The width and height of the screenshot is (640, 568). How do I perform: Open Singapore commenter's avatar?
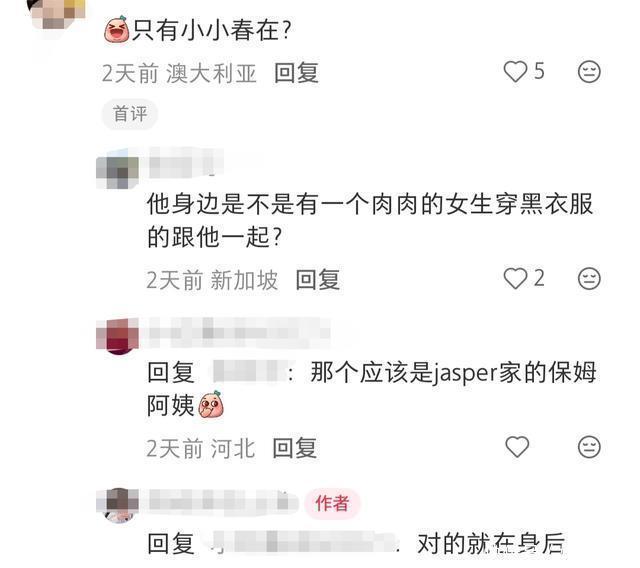(x=118, y=171)
